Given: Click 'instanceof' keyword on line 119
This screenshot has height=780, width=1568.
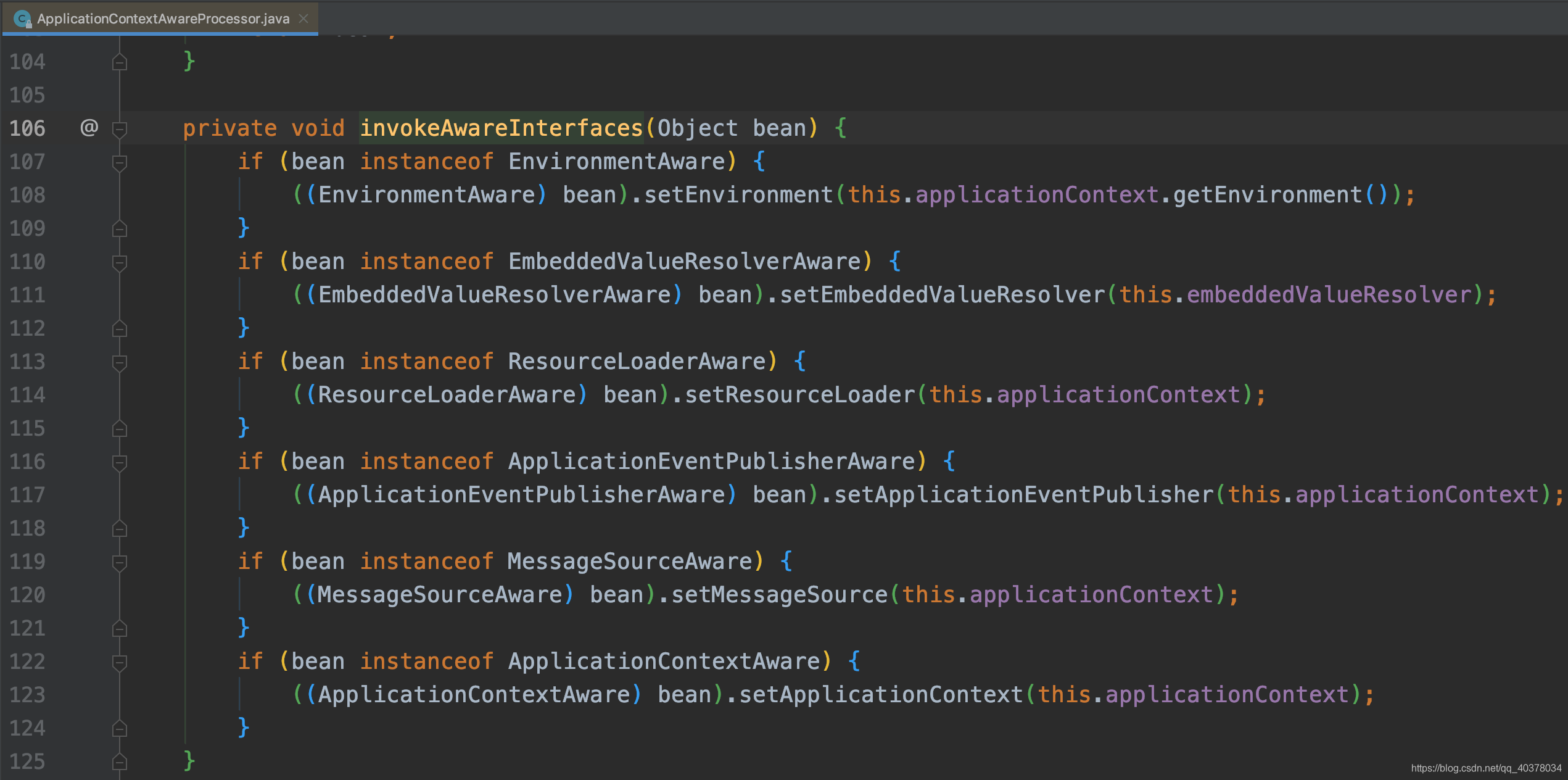Looking at the screenshot, I should [427, 562].
